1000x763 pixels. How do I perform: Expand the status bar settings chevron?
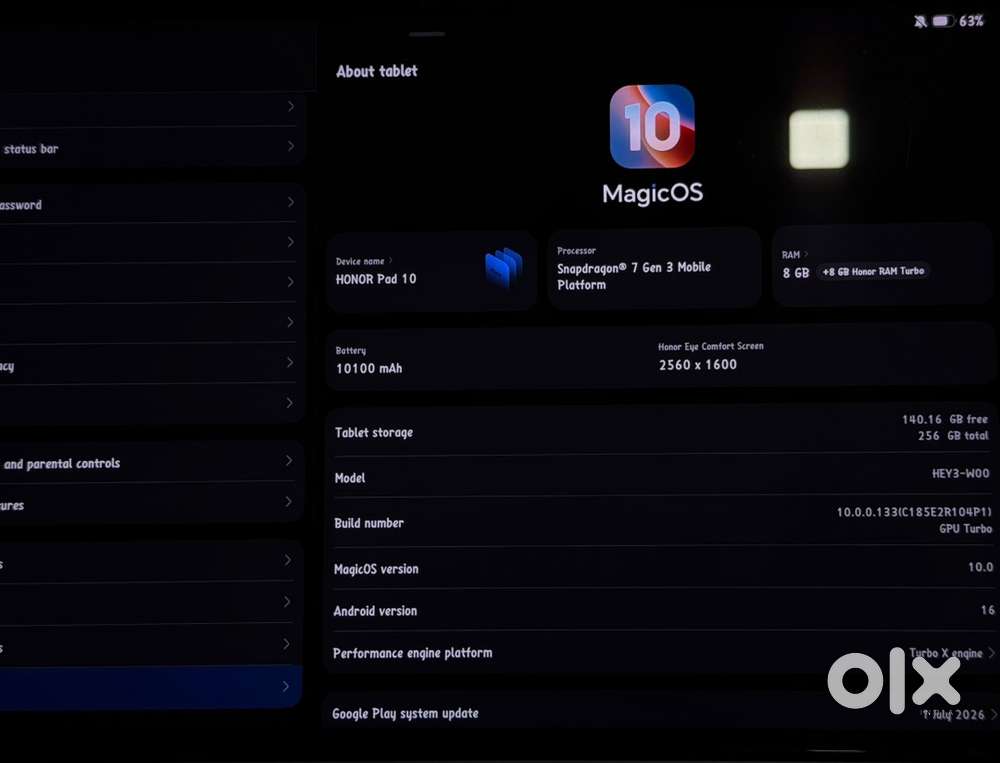click(x=291, y=147)
